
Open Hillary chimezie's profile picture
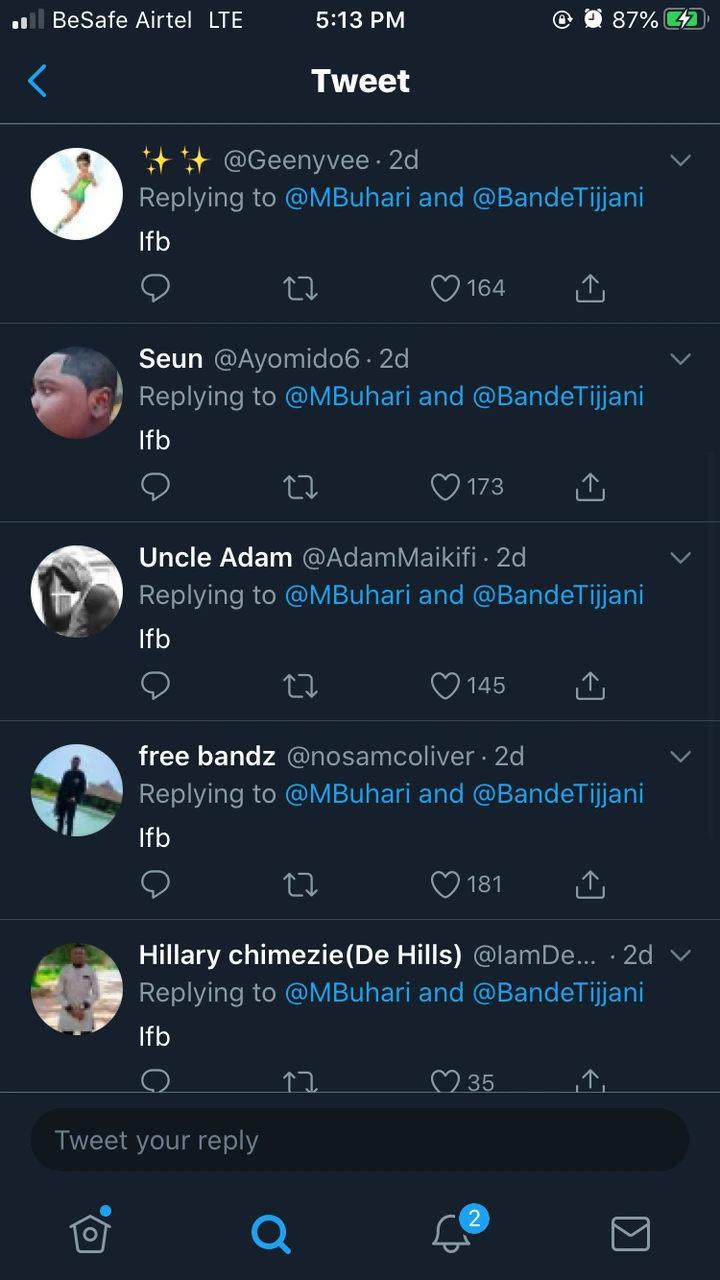point(77,989)
